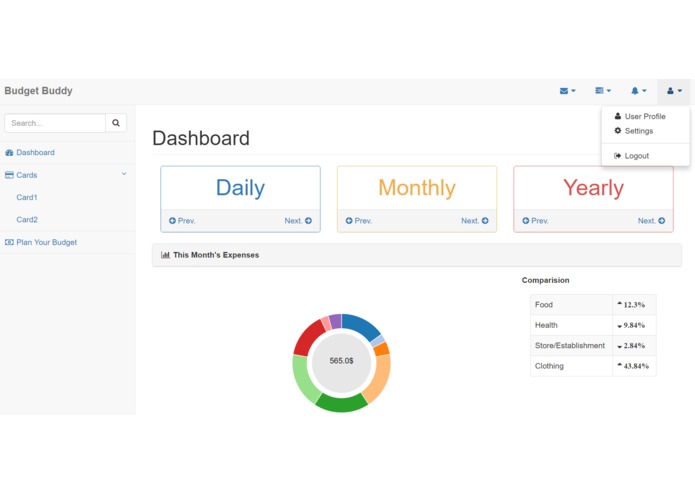The height and width of the screenshot is (494, 695).
Task: Click the Monthly panel right arrow icon
Action: coord(485,221)
